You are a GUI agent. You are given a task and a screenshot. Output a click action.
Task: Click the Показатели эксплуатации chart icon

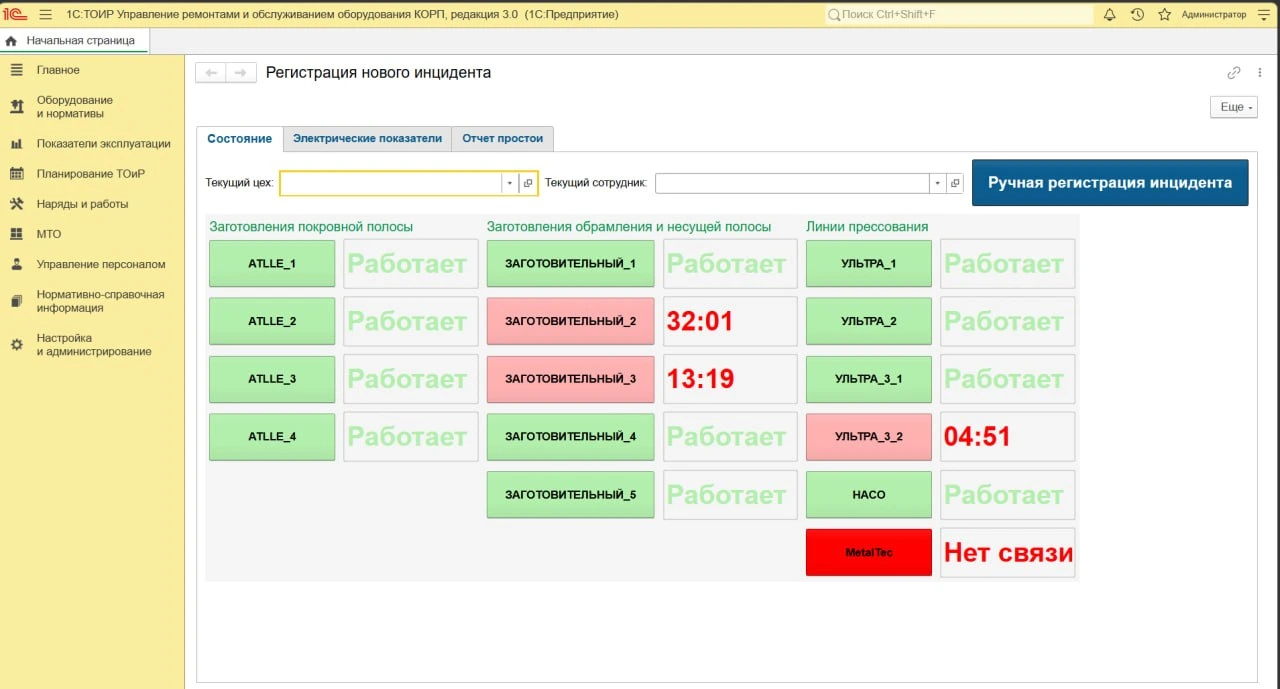16,144
